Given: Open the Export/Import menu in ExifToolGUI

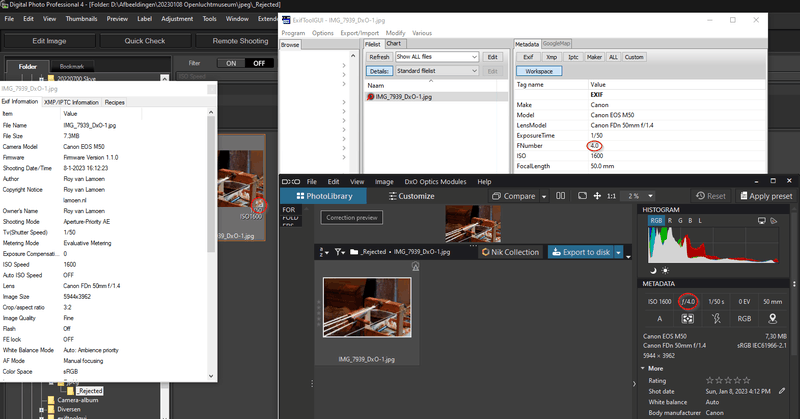Looking at the screenshot, I should tap(359, 33).
